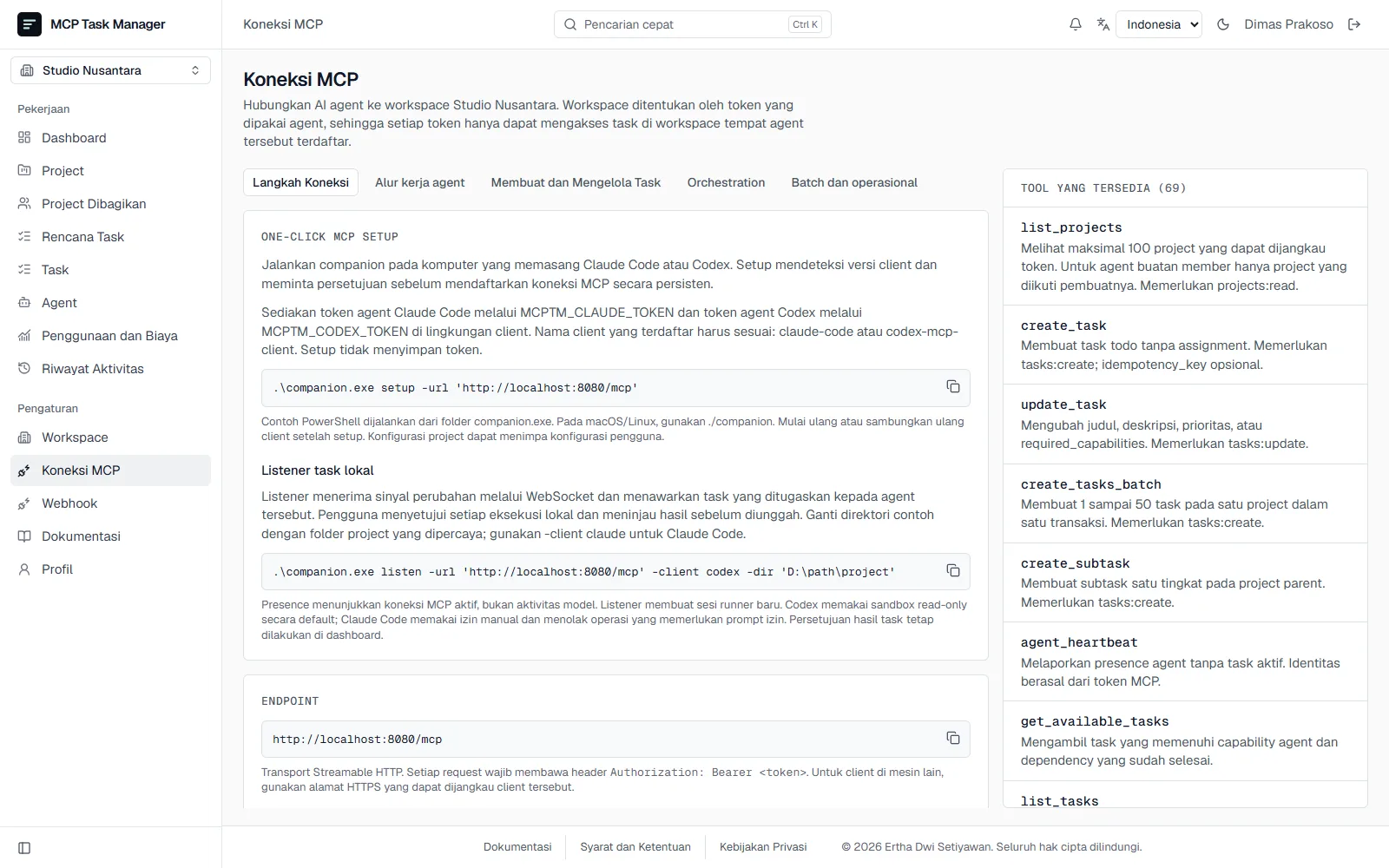The image size is (1389, 868).
Task: Open the Agent page in the sidebar
Action: coord(110,303)
